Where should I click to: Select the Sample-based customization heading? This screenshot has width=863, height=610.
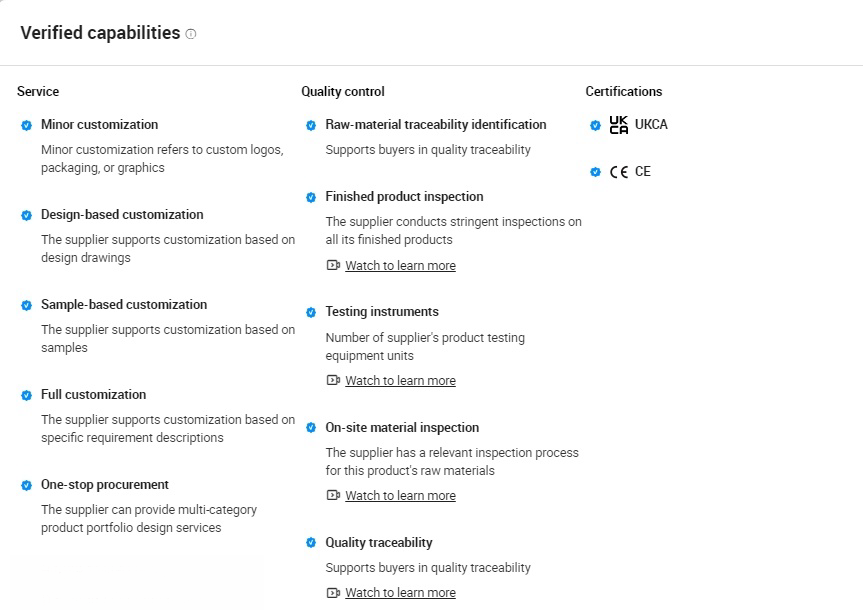pos(124,305)
